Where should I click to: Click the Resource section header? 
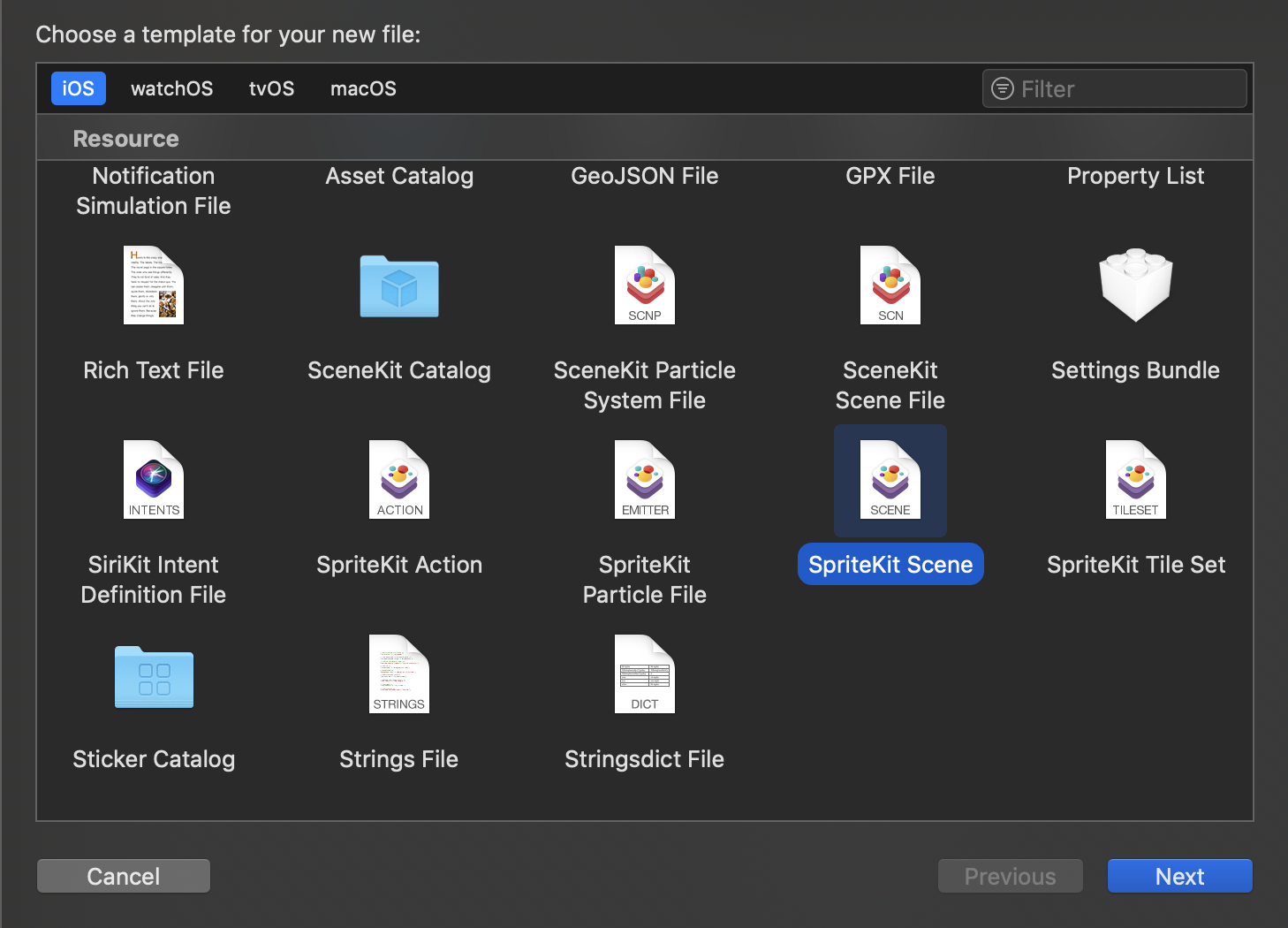(126, 139)
